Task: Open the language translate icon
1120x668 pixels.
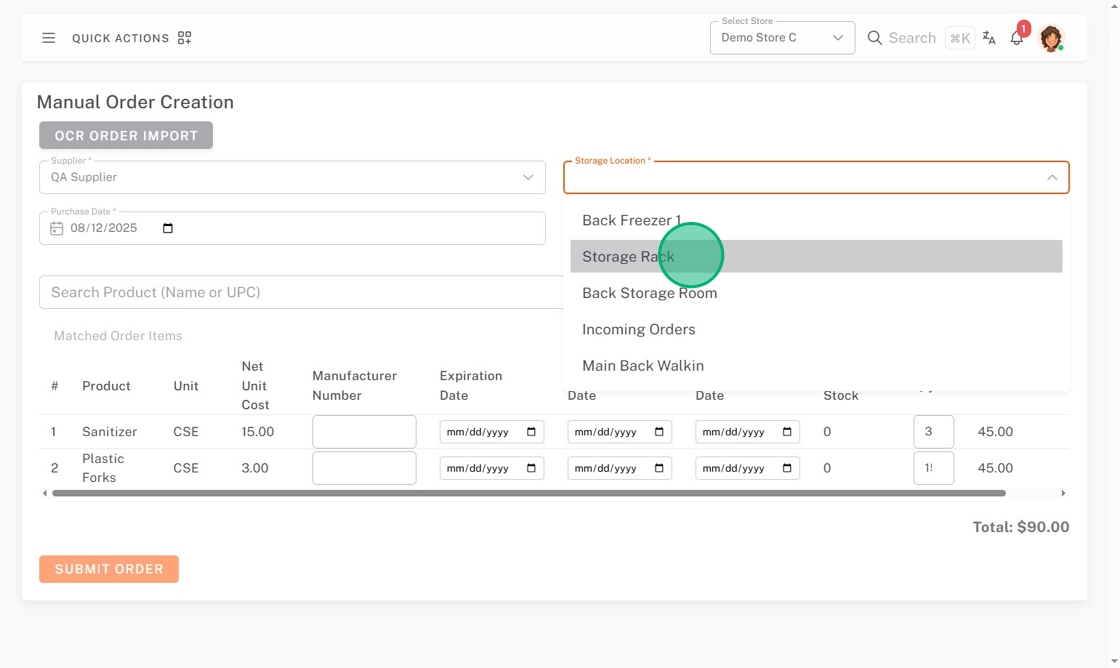Action: (x=989, y=38)
